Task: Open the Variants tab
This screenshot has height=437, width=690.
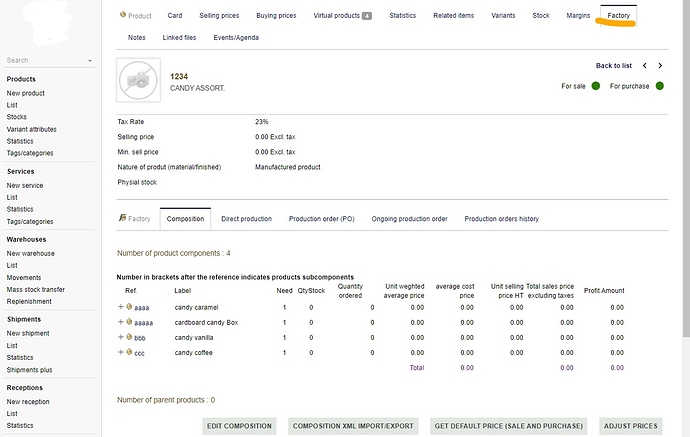Action: pos(503,15)
